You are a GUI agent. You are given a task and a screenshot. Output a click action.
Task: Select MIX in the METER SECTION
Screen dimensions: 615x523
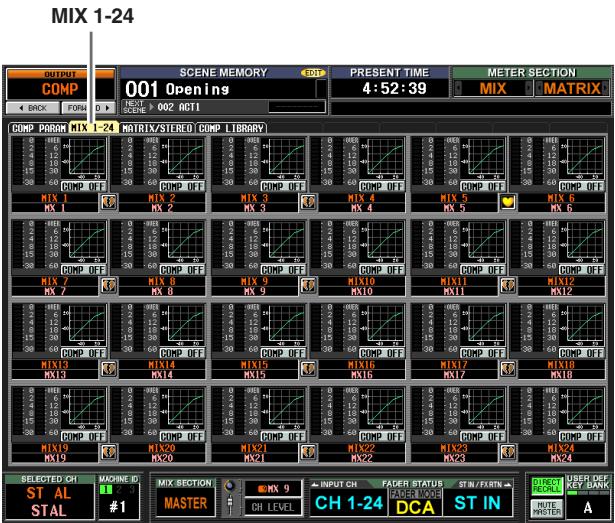tap(493, 88)
